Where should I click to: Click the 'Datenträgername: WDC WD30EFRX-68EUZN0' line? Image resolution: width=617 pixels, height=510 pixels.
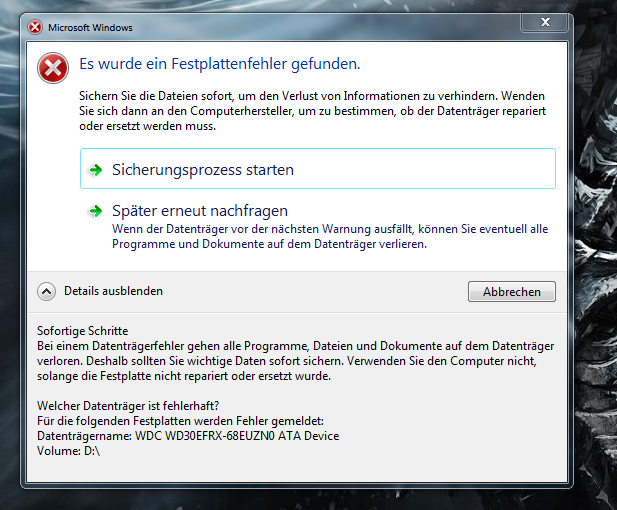(x=188, y=436)
